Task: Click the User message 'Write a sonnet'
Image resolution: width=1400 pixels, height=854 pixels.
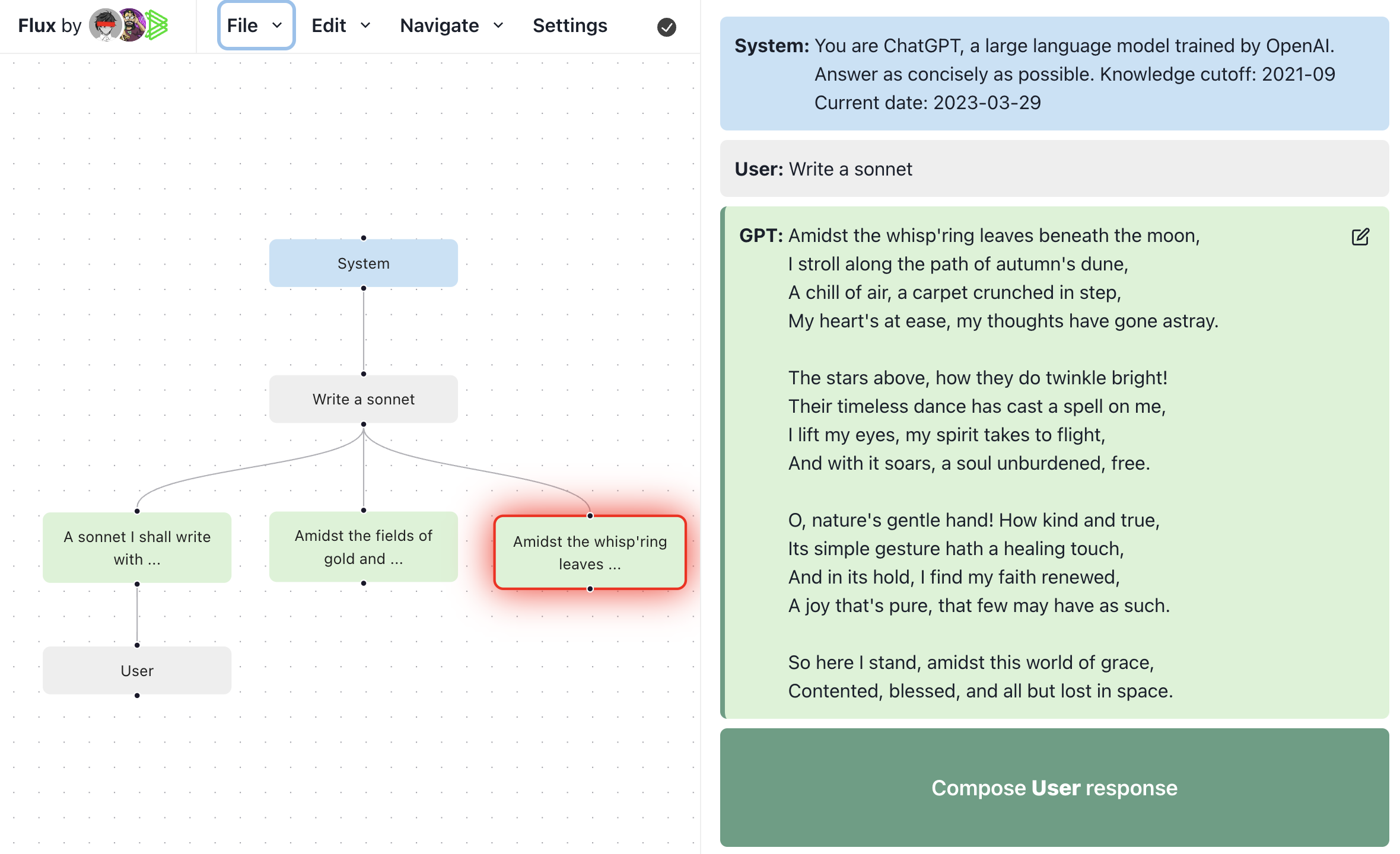Action: [1054, 169]
